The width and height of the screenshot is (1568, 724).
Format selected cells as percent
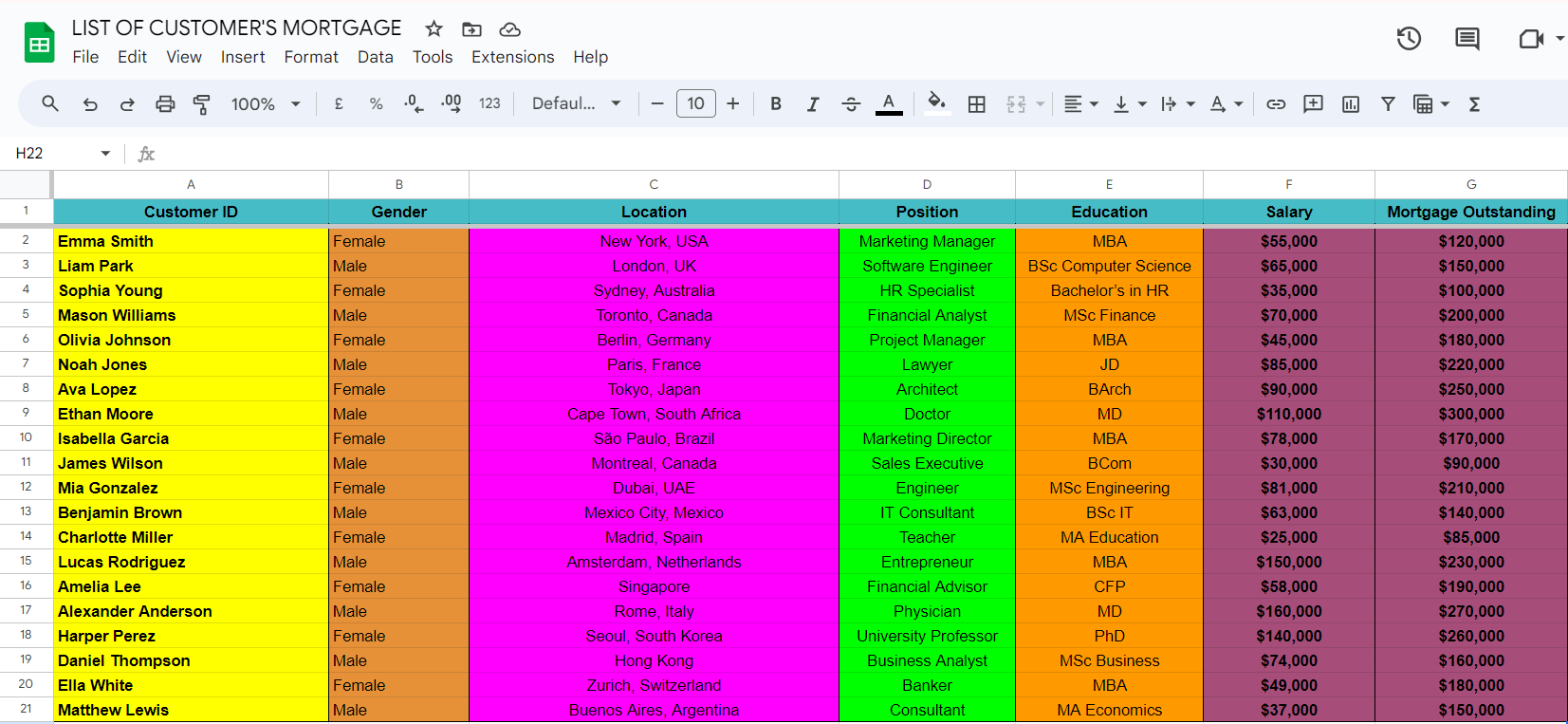pyautogui.click(x=377, y=104)
